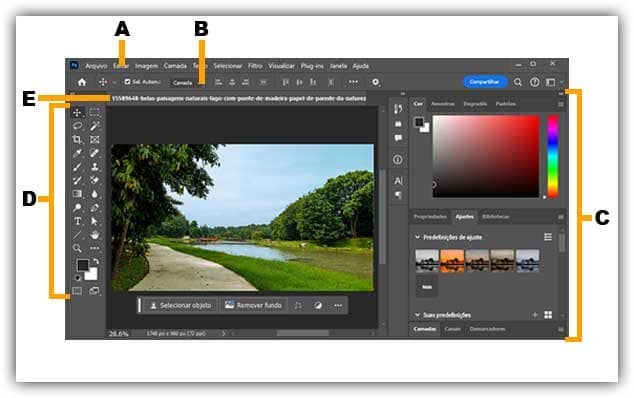
Task: Select the Path Selection arrow tool
Action: point(95,221)
